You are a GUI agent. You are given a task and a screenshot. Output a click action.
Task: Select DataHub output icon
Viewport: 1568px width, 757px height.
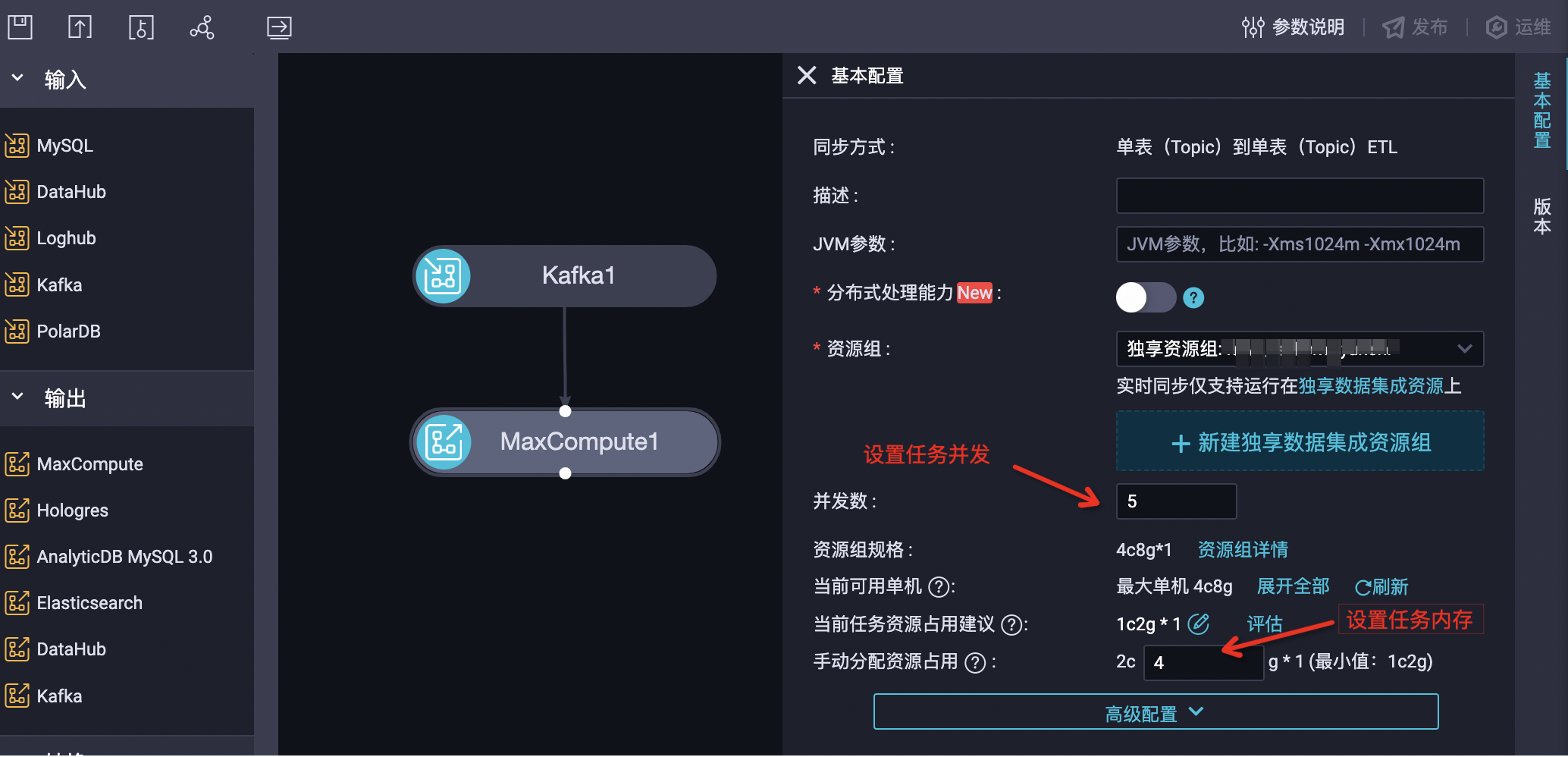click(17, 649)
